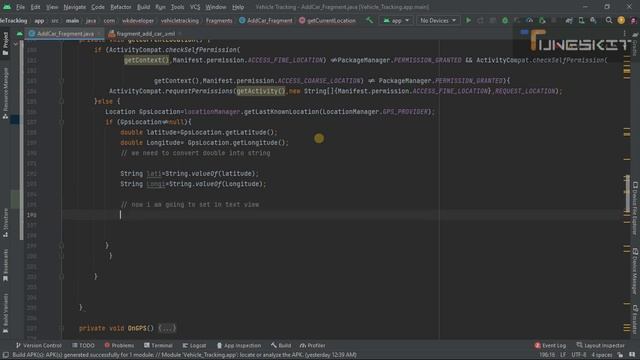Open the Profiler tool window
Viewport: 640px width, 360px height.
click(312, 345)
